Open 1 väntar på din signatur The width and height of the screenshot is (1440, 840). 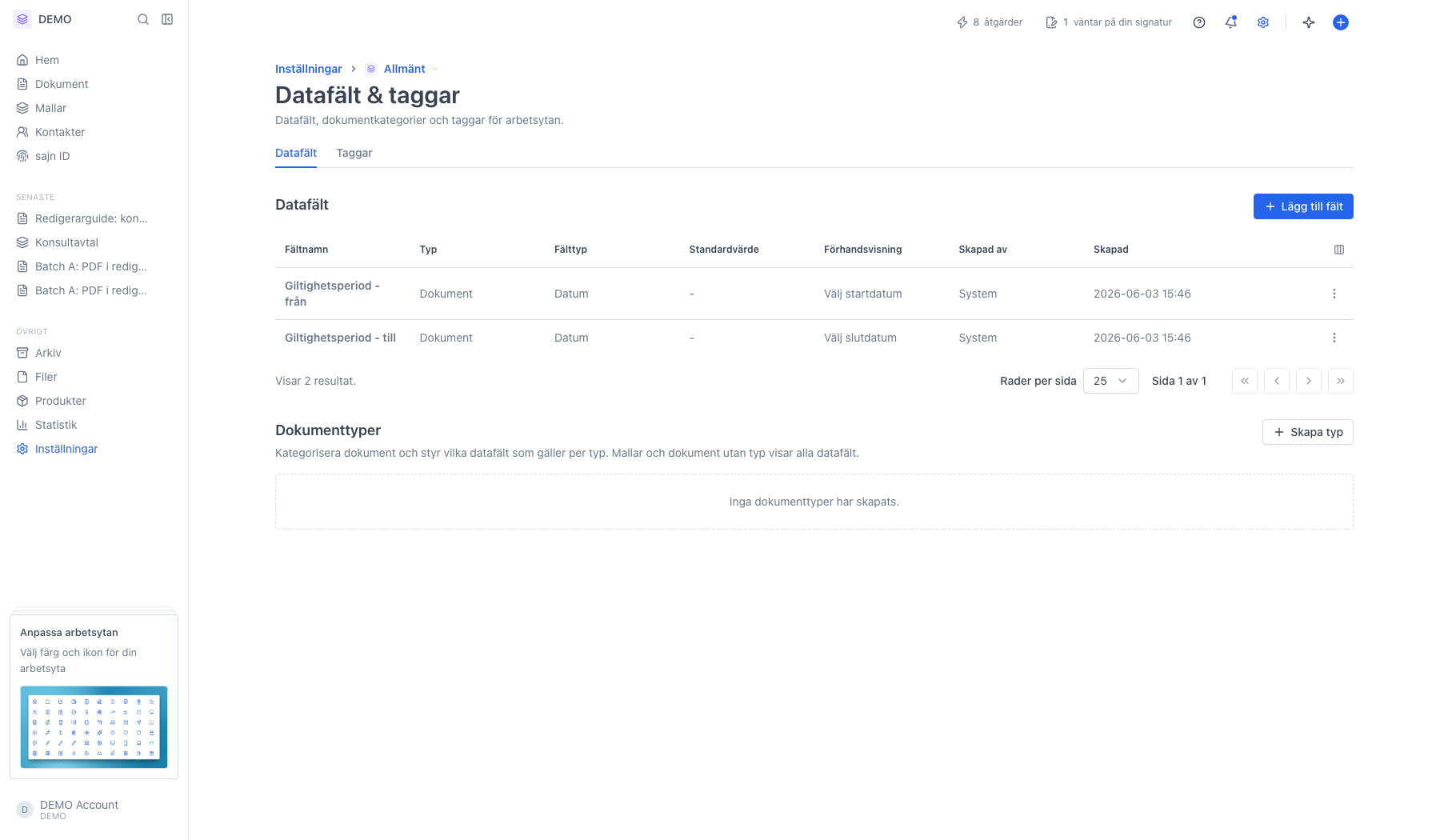point(1109,22)
